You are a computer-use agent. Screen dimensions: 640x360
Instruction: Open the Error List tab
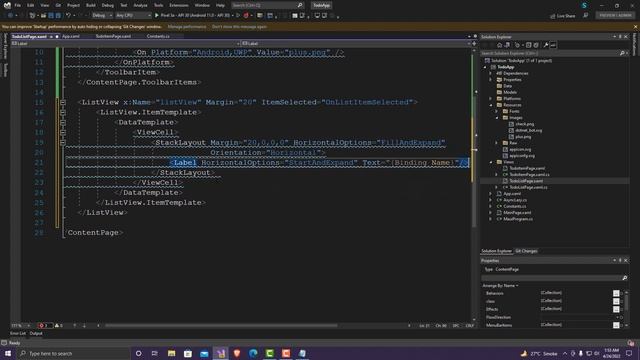(x=18, y=333)
